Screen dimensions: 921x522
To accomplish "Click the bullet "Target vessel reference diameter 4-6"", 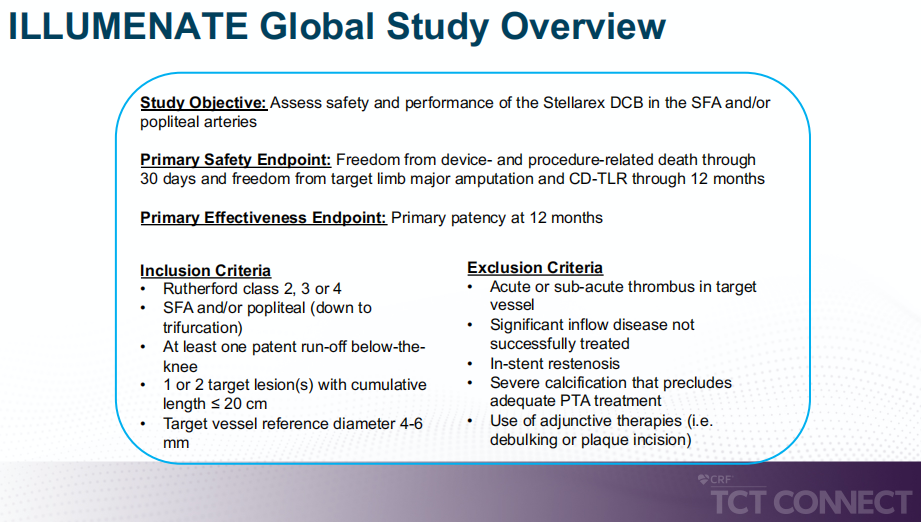I will click(x=293, y=424).
